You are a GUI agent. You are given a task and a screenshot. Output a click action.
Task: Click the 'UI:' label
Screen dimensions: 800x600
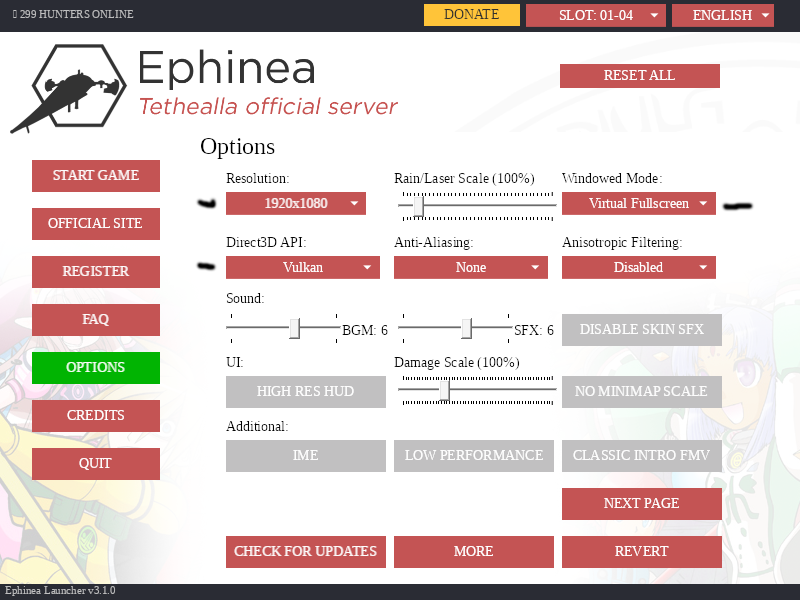[235, 362]
